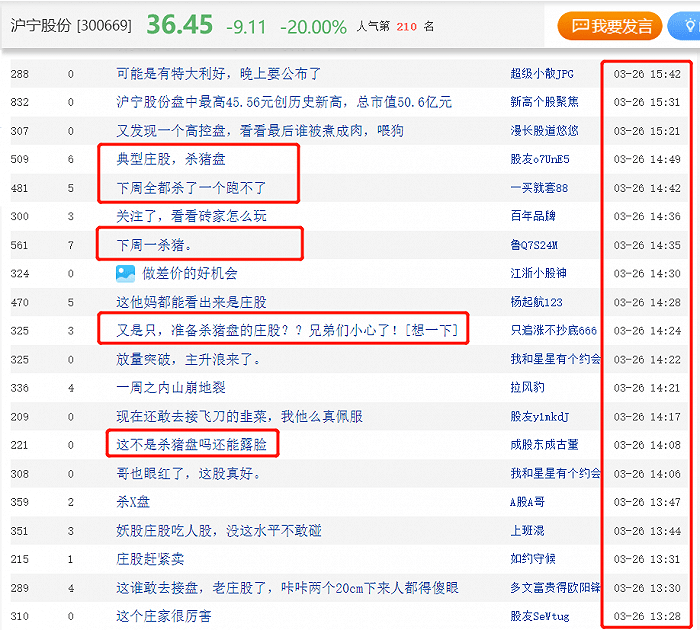Open the 沪宁股份 [300669] stock title
This screenshot has height=630, width=700.
click(x=70, y=26)
